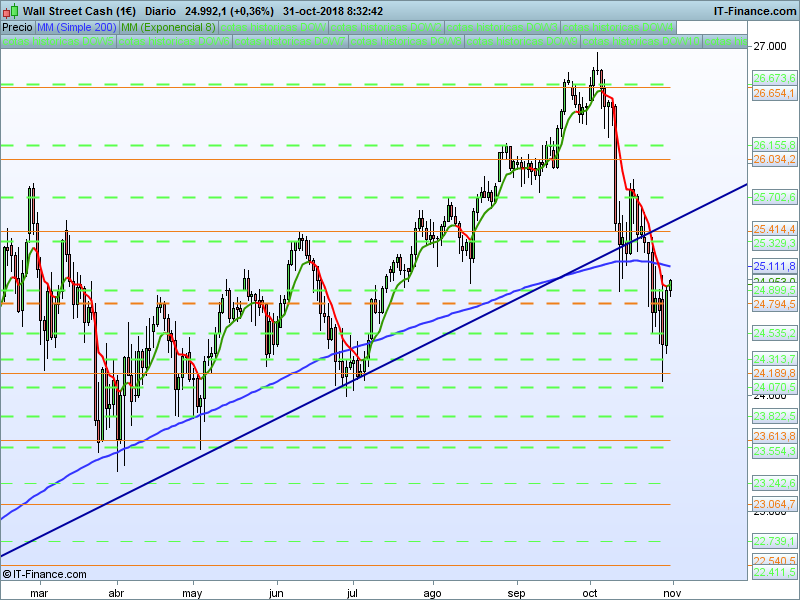Select the Precio tab
Viewport: 800px width, 600px height.
(17, 27)
